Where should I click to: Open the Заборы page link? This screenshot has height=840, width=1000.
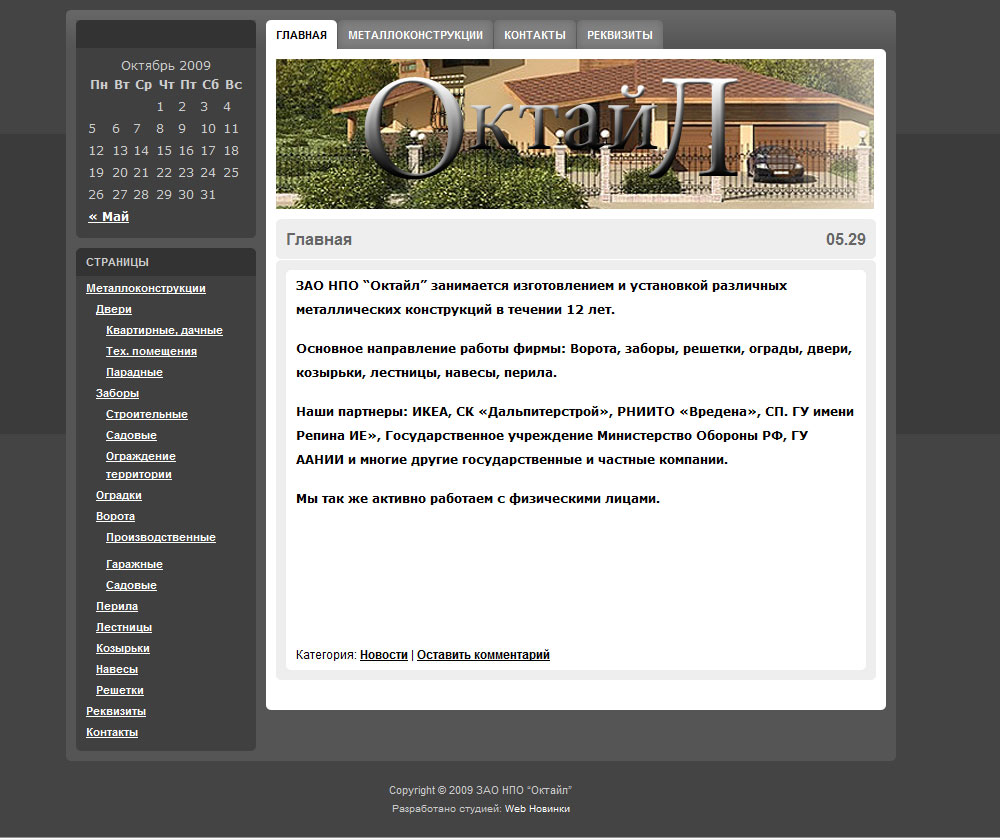[117, 394]
